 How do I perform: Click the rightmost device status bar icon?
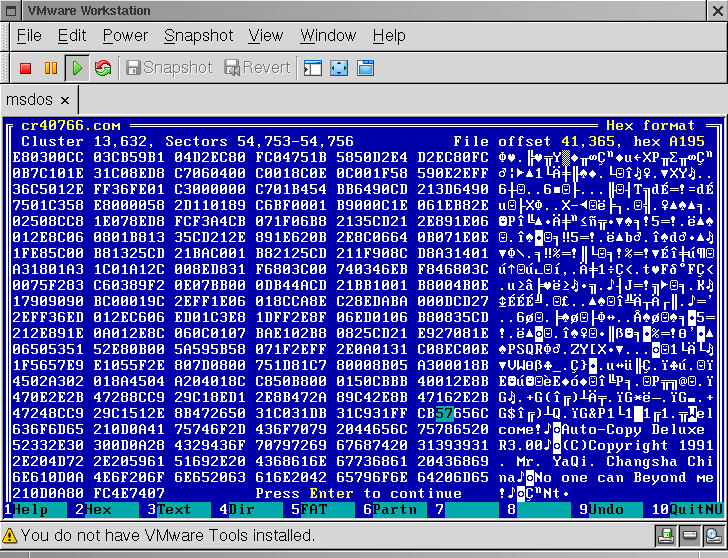[x=713, y=536]
